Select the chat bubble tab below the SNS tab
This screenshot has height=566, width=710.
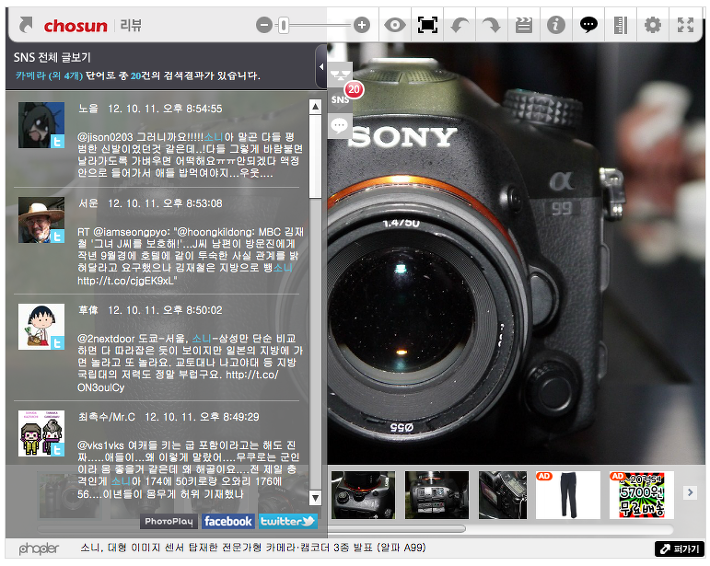pyautogui.click(x=340, y=125)
